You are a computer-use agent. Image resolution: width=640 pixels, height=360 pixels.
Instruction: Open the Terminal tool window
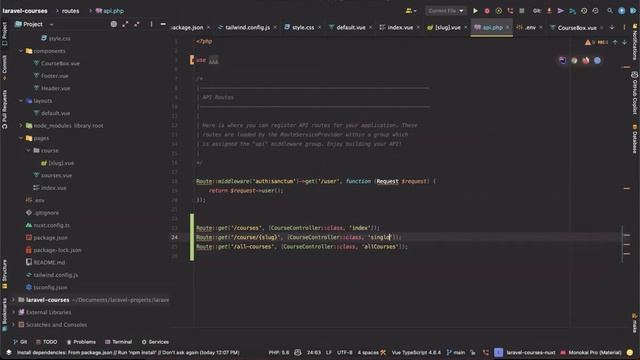coord(118,342)
